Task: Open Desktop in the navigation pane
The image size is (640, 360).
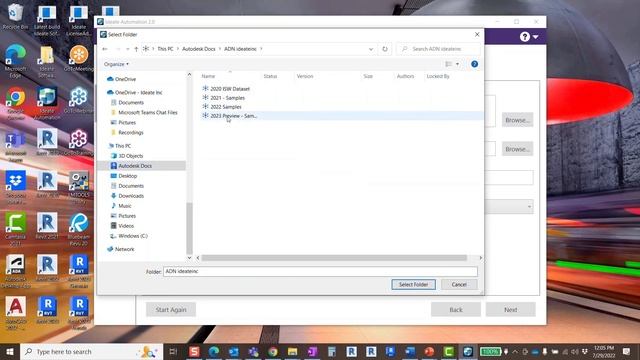Action: click(x=124, y=176)
